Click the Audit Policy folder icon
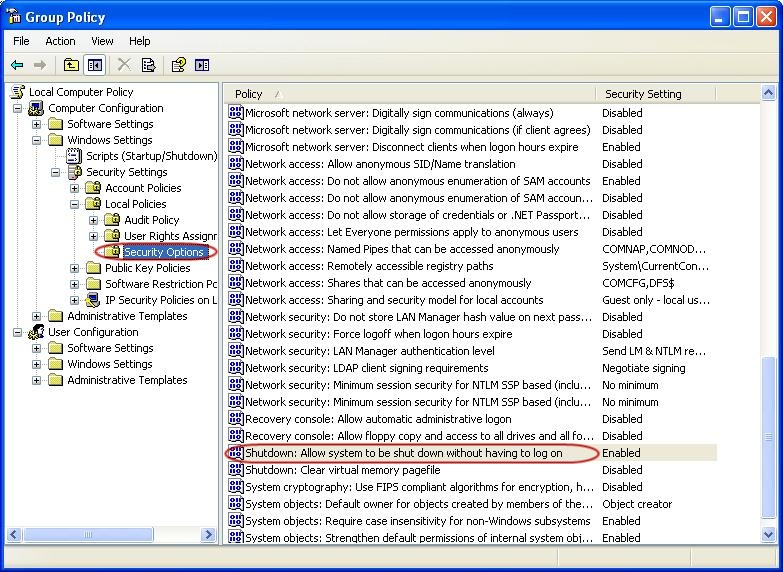Screen dimensions: 783x572 pyautogui.click(x=112, y=220)
